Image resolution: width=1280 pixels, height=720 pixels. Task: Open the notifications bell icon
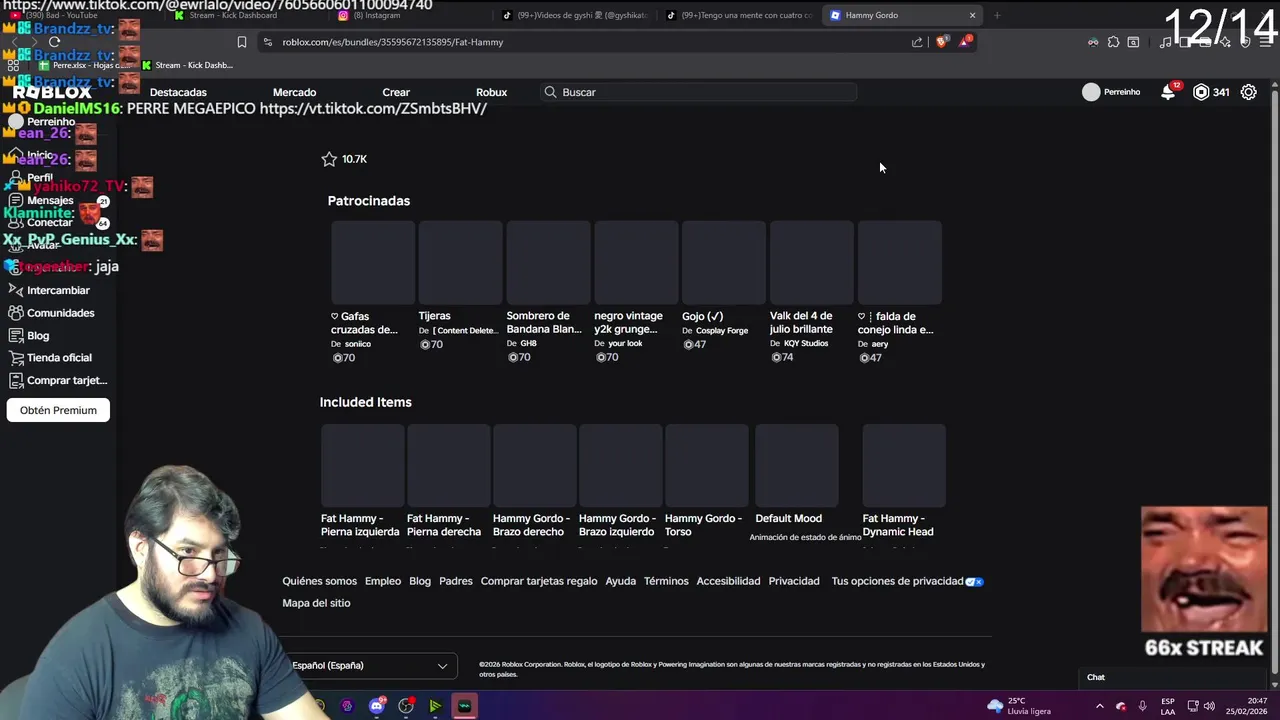pos(1168,92)
